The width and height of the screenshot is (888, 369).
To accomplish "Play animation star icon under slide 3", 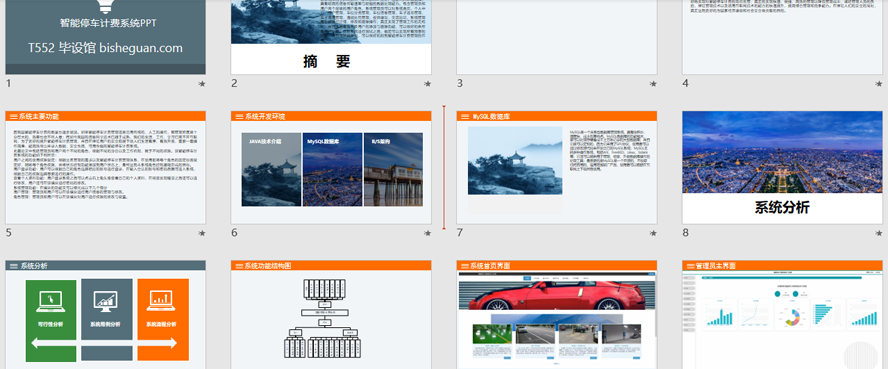I will pos(653,84).
